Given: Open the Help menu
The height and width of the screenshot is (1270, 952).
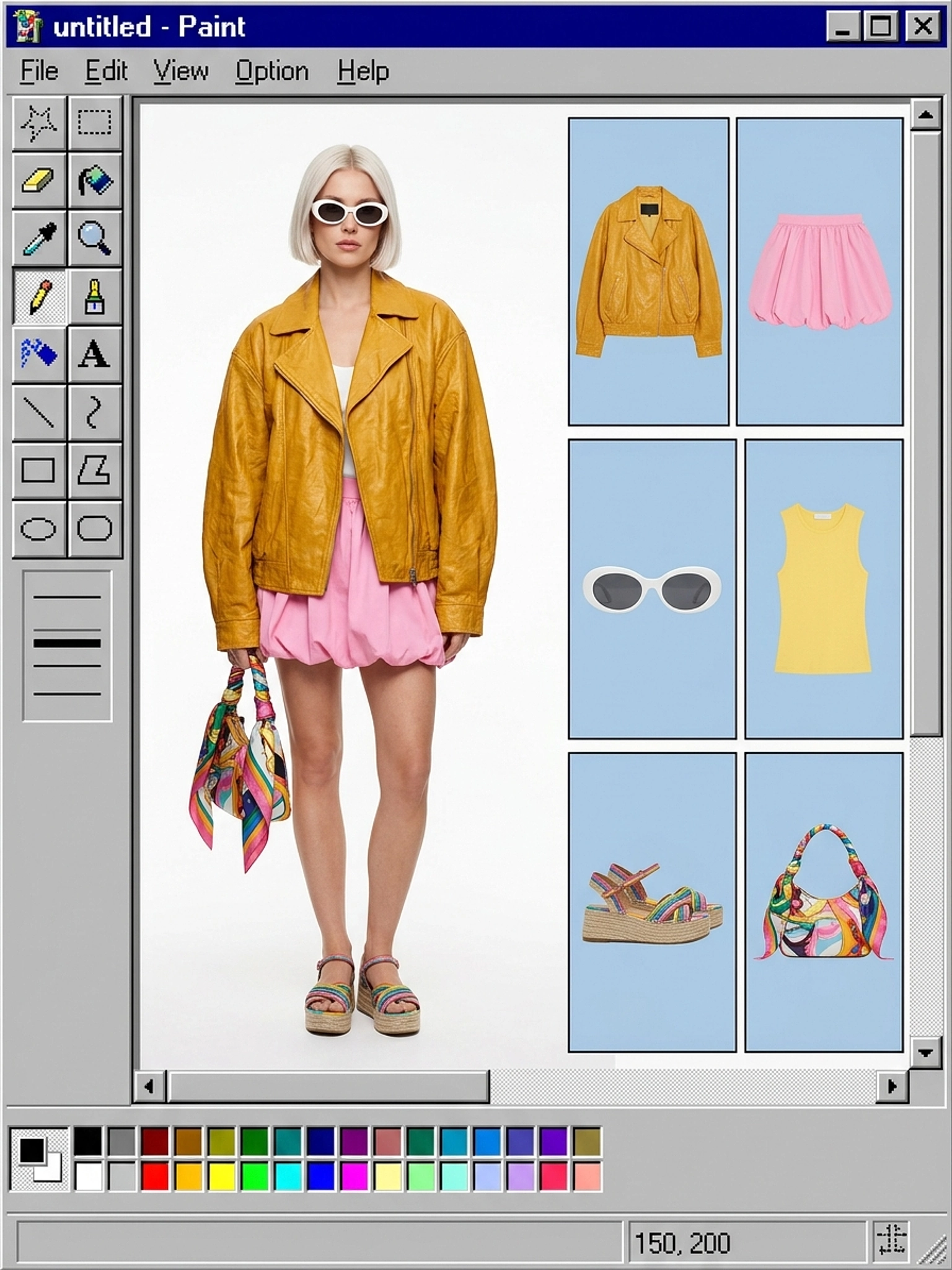Looking at the screenshot, I should coord(363,72).
